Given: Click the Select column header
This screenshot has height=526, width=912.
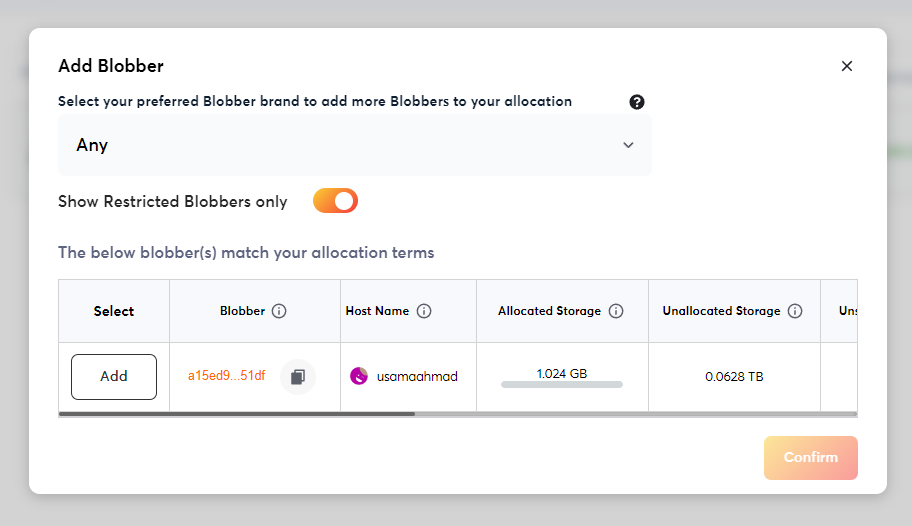Looking at the screenshot, I should (114, 311).
